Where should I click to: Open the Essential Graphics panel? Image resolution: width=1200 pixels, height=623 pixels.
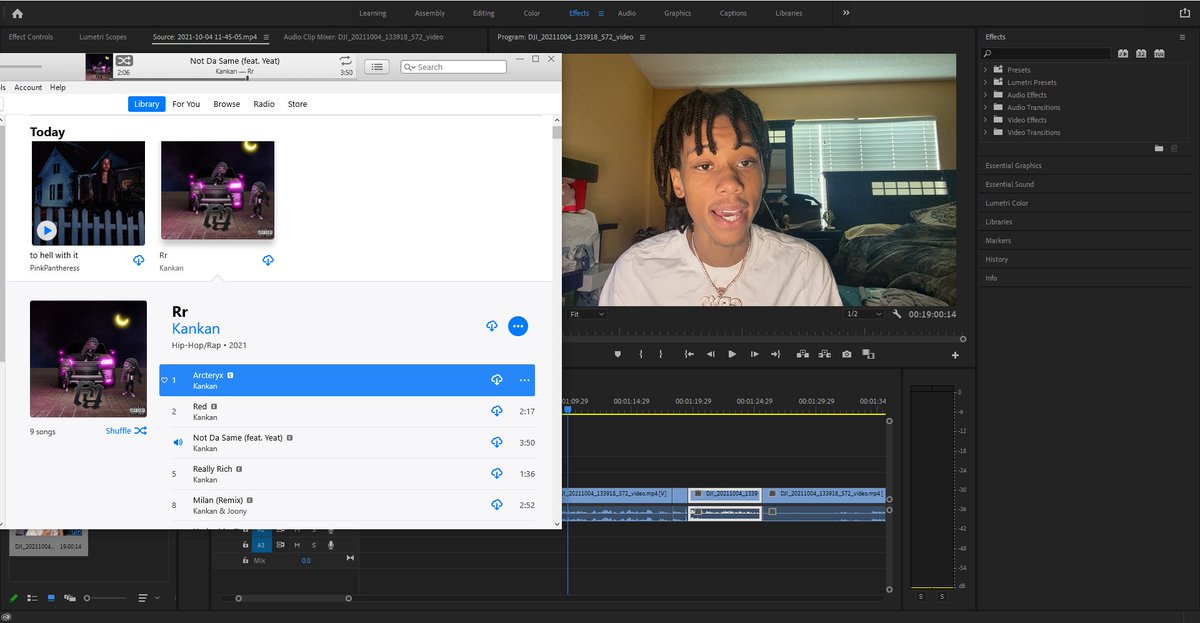click(x=1013, y=166)
